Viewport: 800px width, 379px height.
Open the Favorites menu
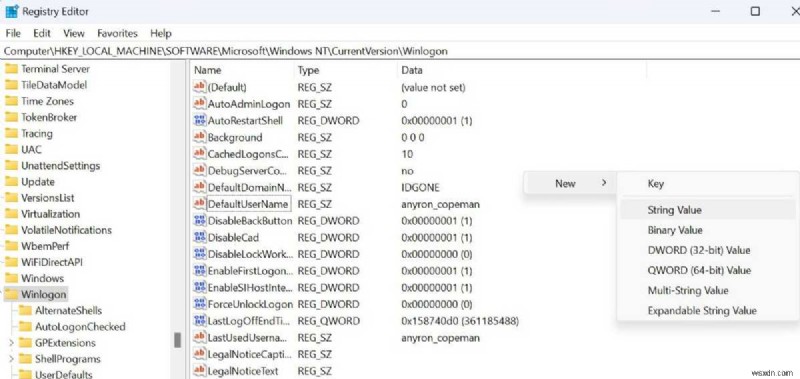(x=117, y=33)
